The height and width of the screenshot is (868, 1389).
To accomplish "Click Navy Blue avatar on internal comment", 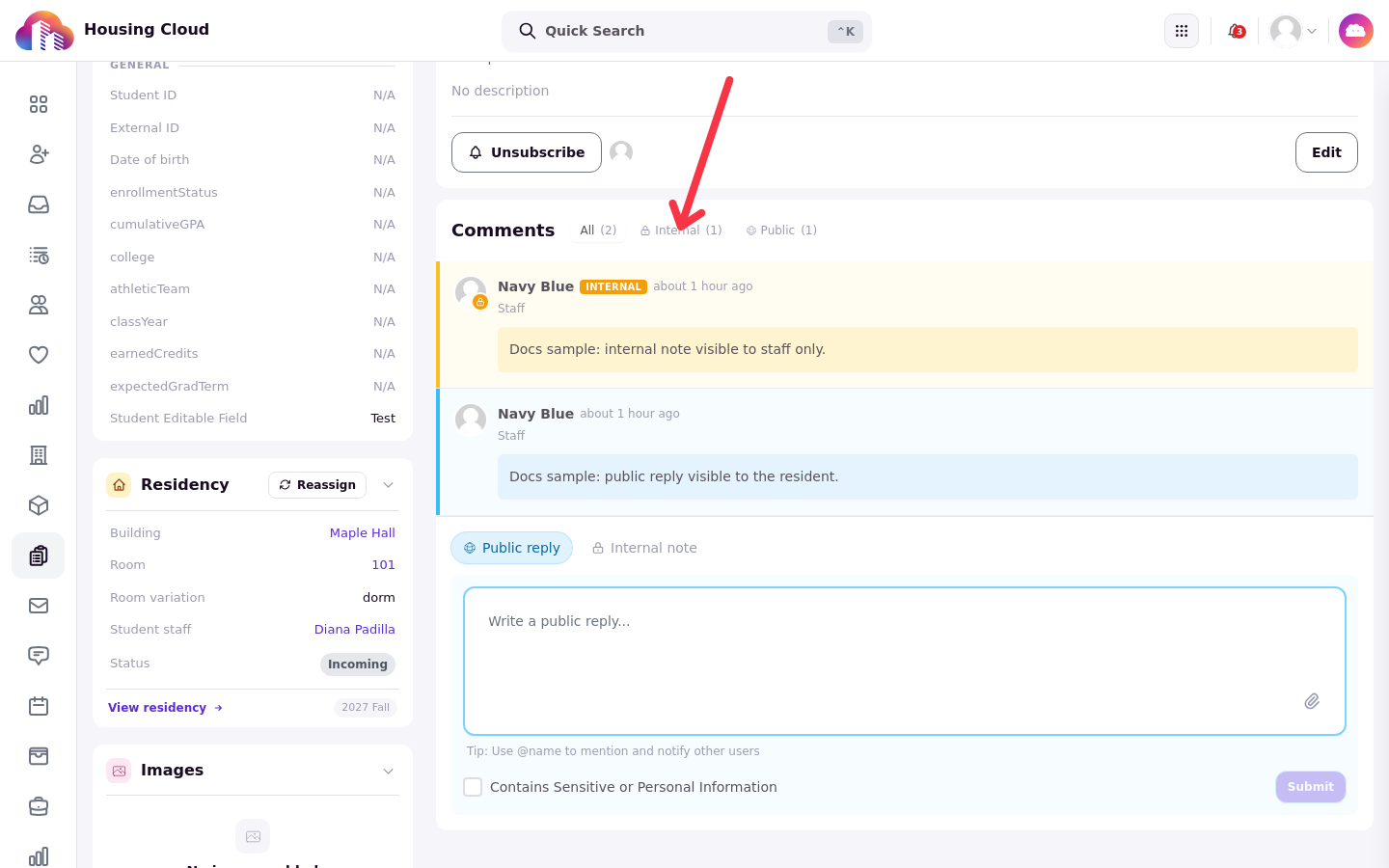I will click(x=471, y=292).
